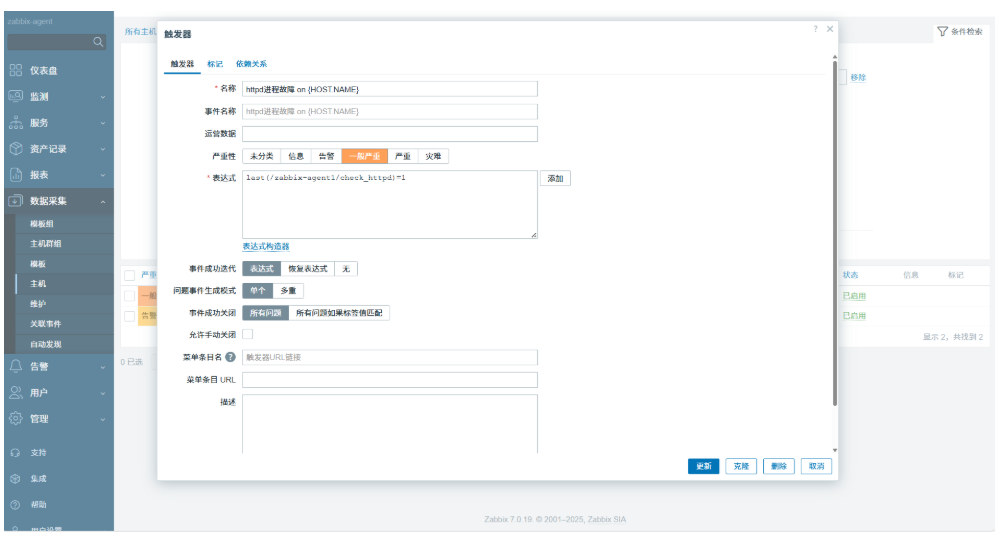Click inside the 描述 text area
The image size is (995, 542).
(390, 424)
